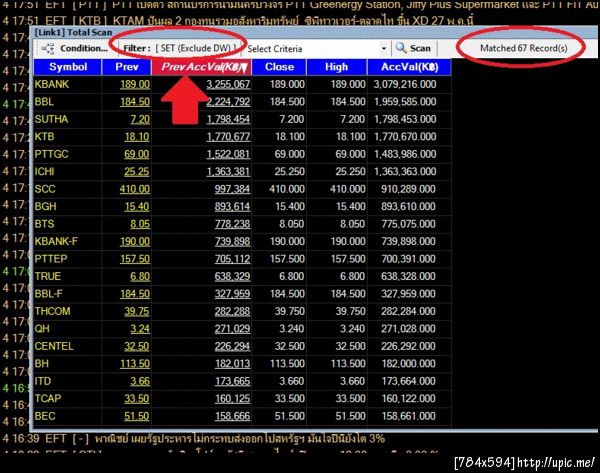Sort by the Symbol column header
Image resolution: width=600 pixels, height=473 pixels.
pos(68,67)
